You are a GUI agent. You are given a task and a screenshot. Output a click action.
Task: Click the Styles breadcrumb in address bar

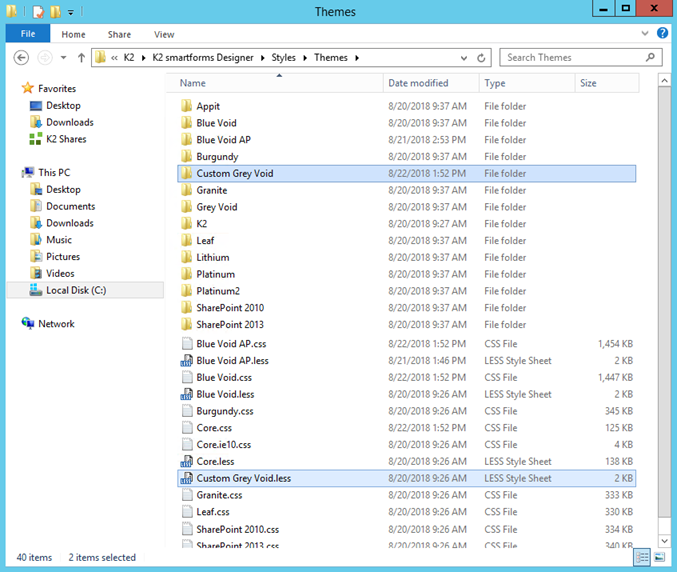pyautogui.click(x=284, y=58)
